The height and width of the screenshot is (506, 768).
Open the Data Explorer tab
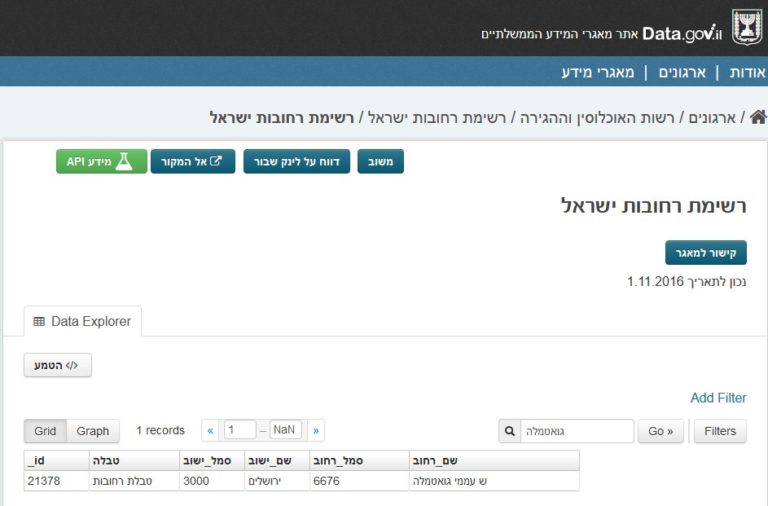point(83,322)
